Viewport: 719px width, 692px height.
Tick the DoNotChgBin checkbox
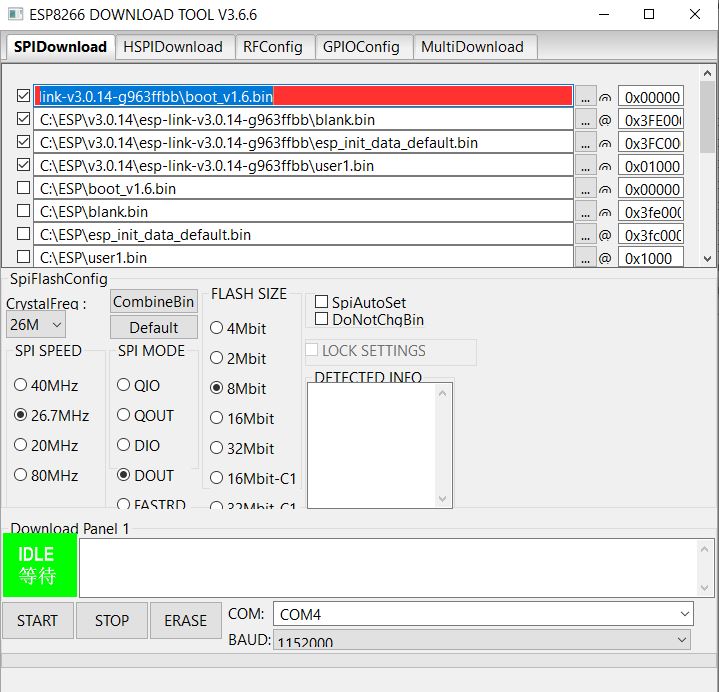pos(322,320)
